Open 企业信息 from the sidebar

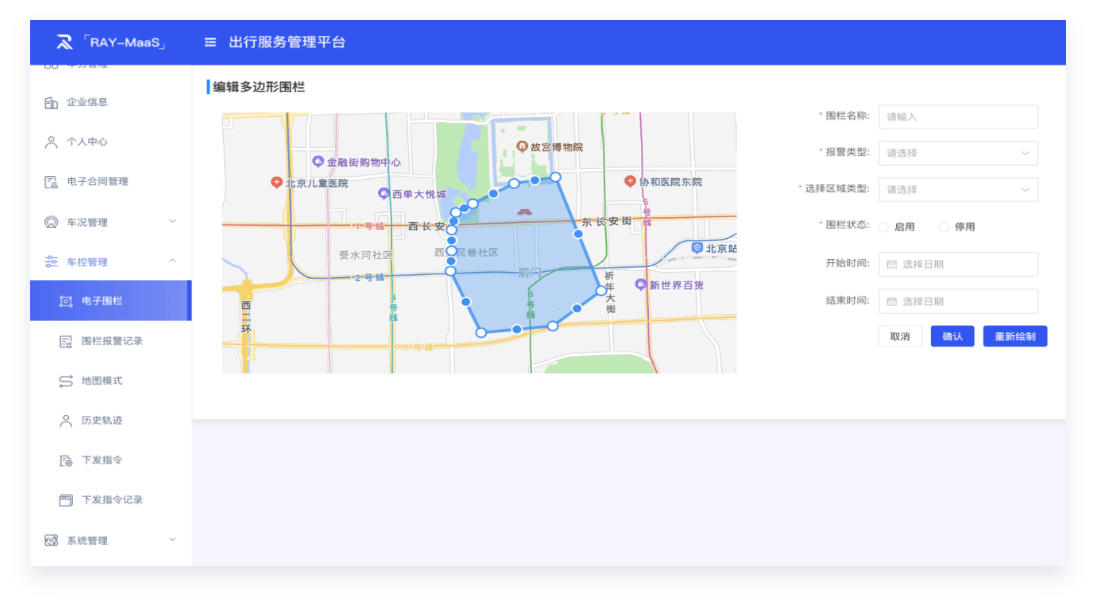(86, 102)
